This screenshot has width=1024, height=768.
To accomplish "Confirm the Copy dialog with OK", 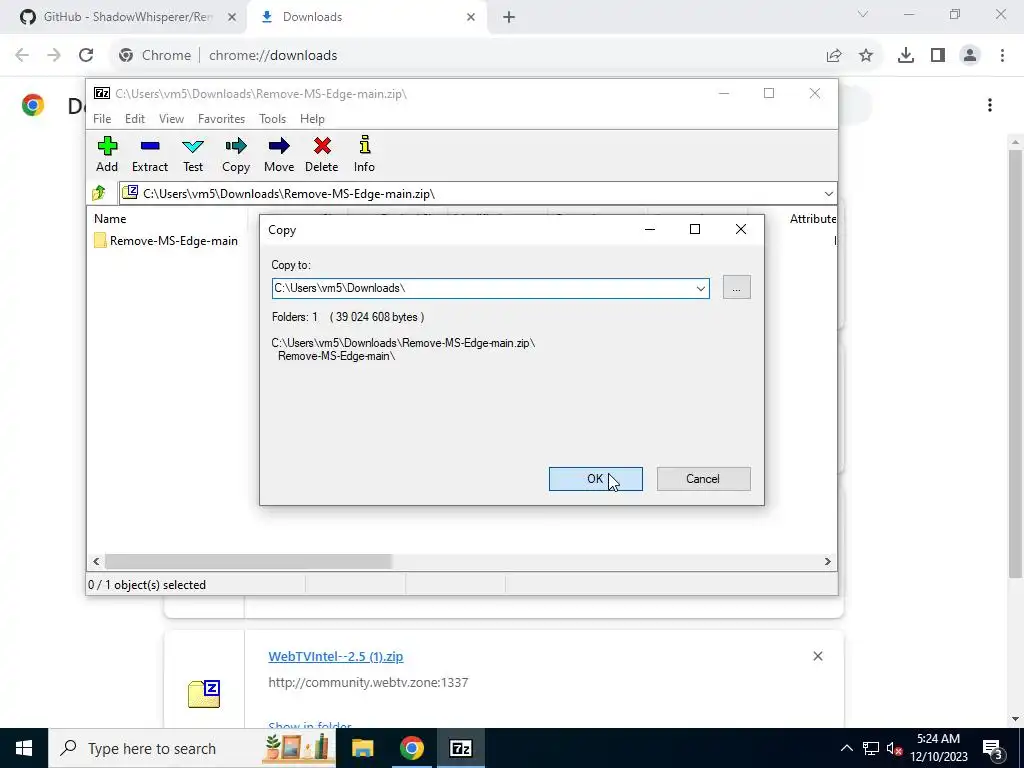I will coord(596,479).
